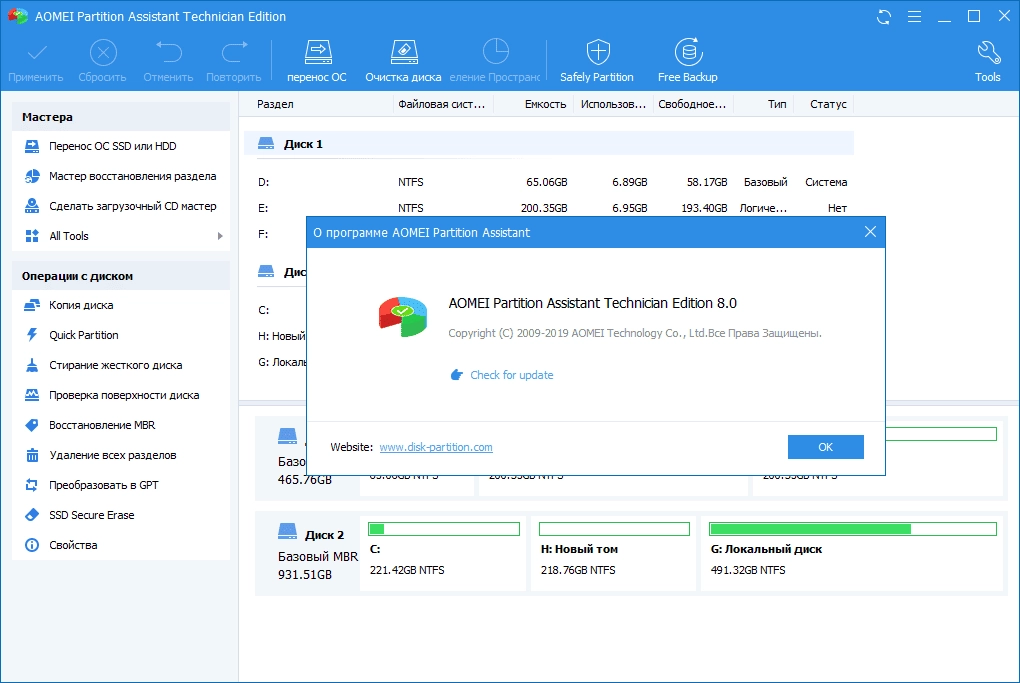
Task: Click the Сбросить (Discard) toolbar icon
Action: pos(103,62)
